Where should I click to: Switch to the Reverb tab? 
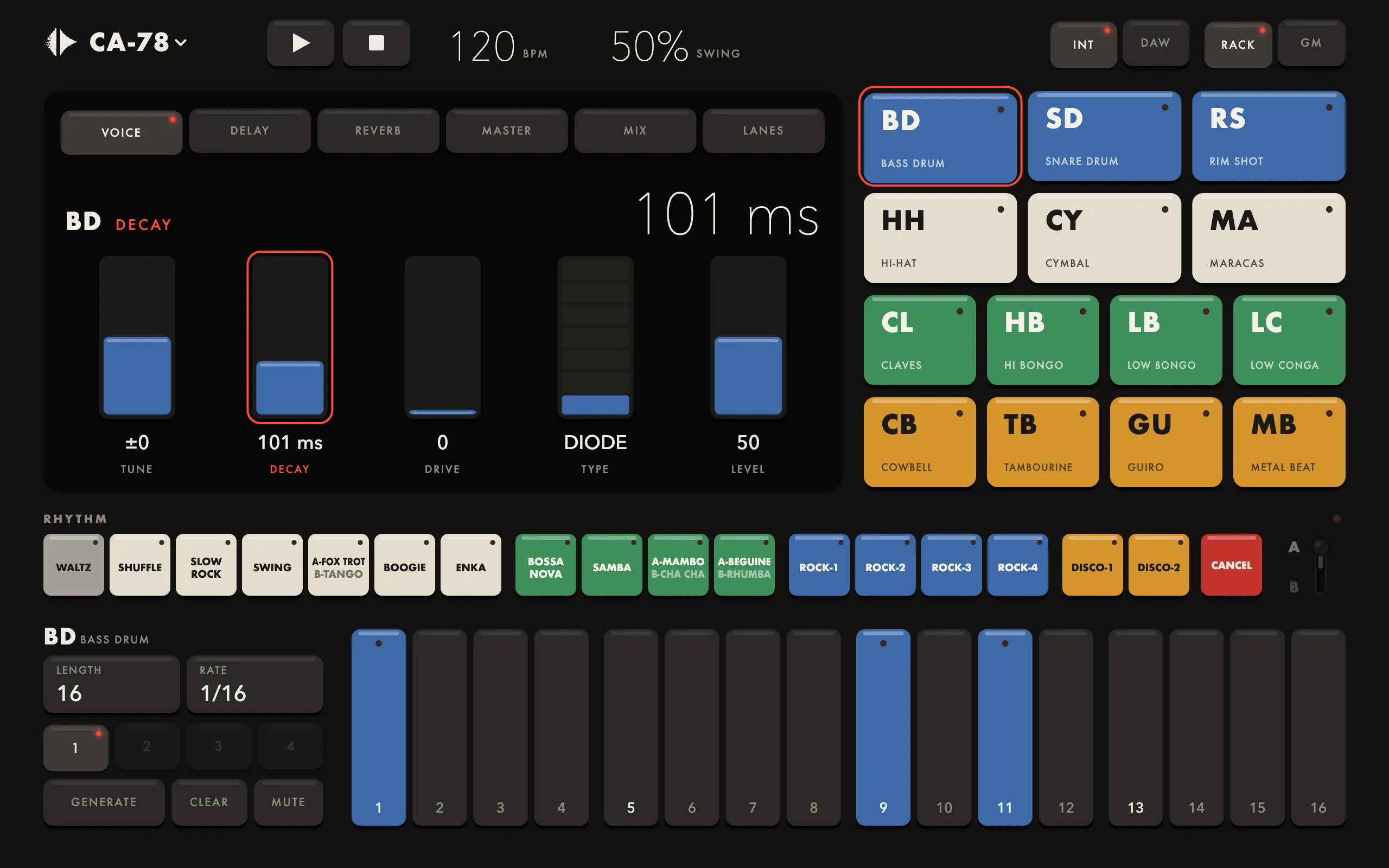coord(378,131)
